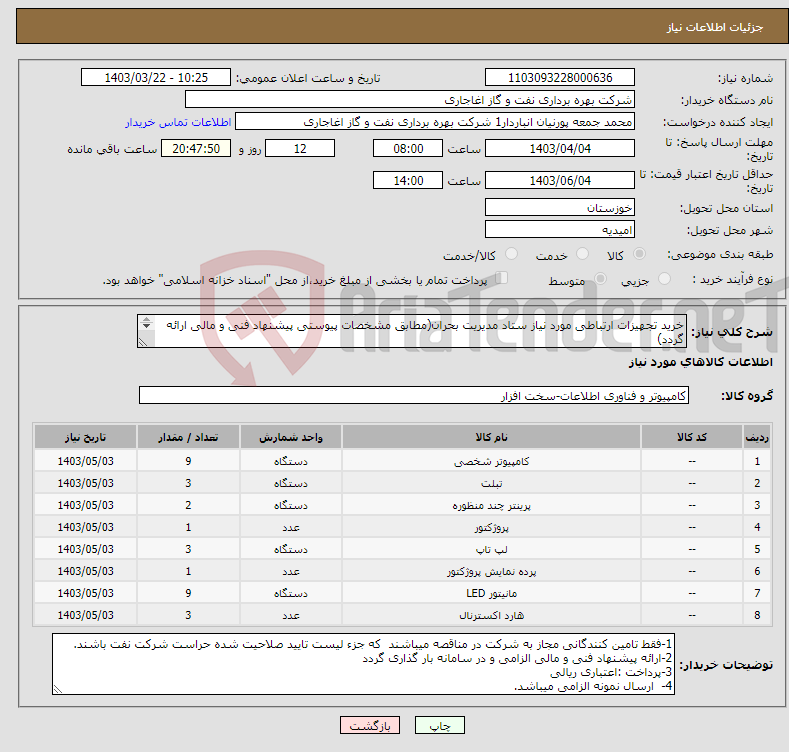This screenshot has width=789, height=752.
Task: Click the requester field محمد جمعه پورنیان
Action: point(435,122)
